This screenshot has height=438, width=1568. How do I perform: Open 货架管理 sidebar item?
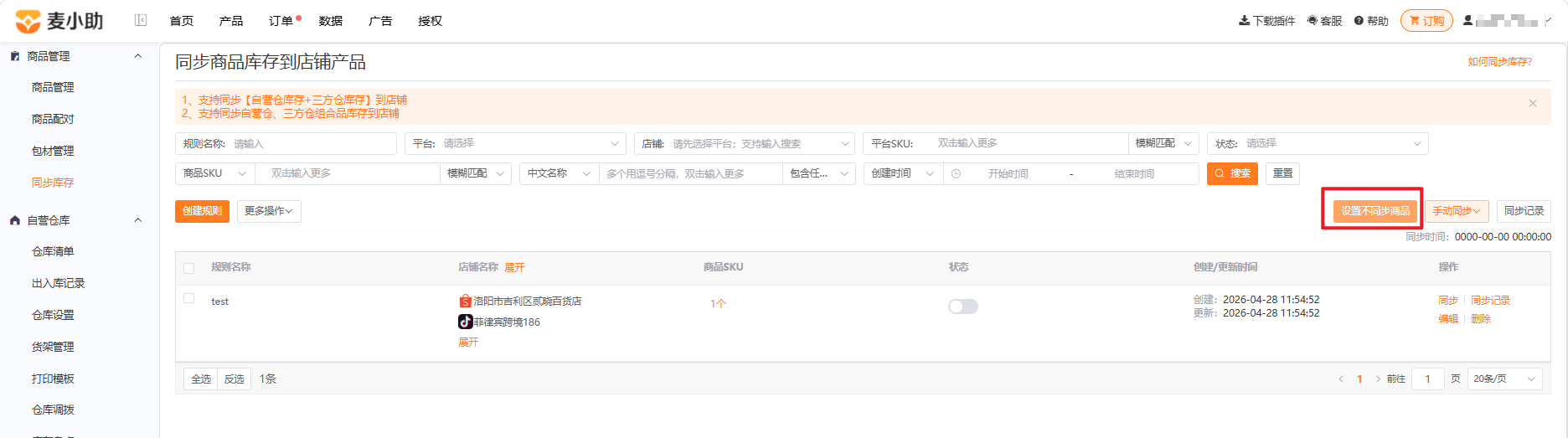click(x=53, y=347)
